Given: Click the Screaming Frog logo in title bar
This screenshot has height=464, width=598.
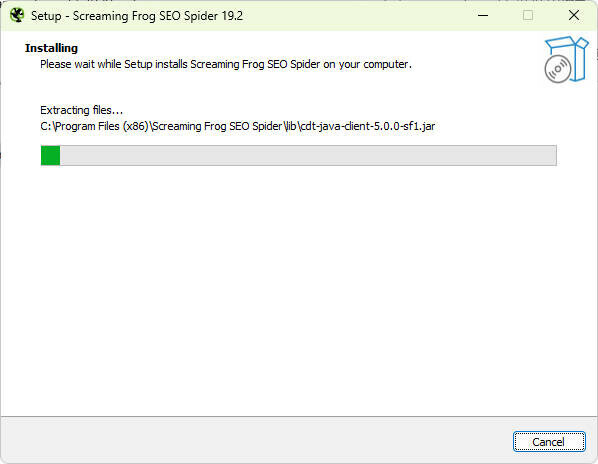Looking at the screenshot, I should (x=17, y=15).
